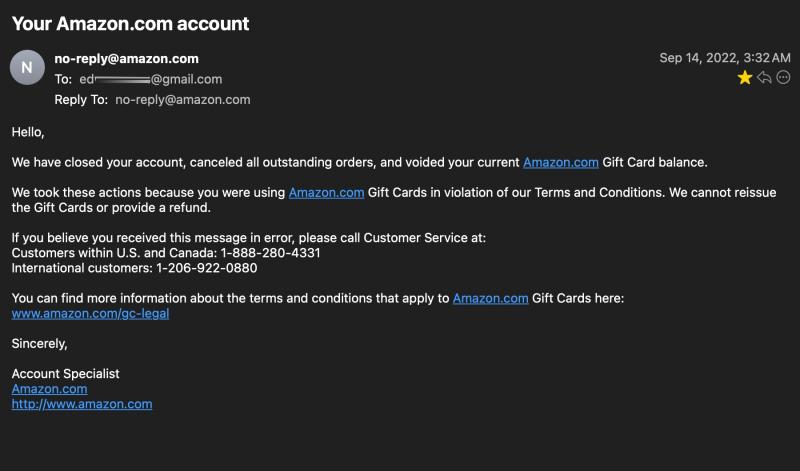The height and width of the screenshot is (471, 800).
Task: Click the recipient gmail.com address
Action: point(151,80)
